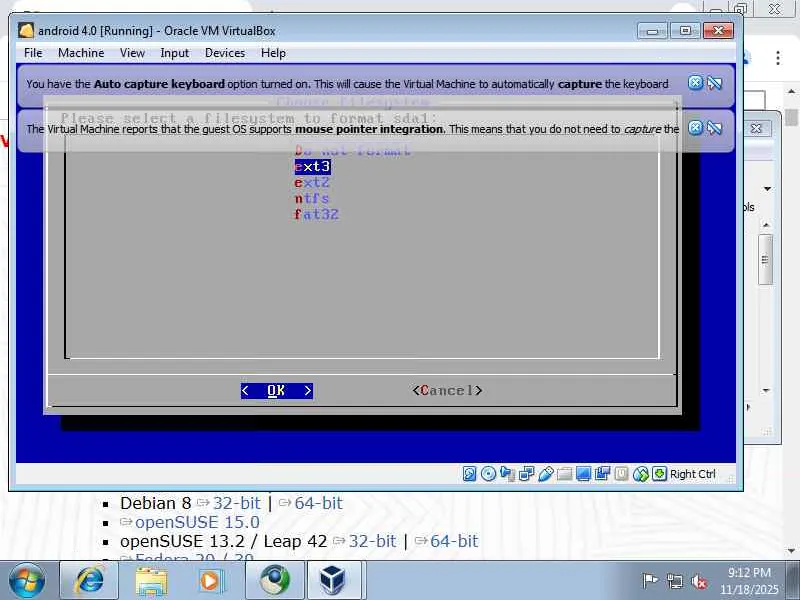Click the background window scrollbar down arrow

click(x=766, y=391)
